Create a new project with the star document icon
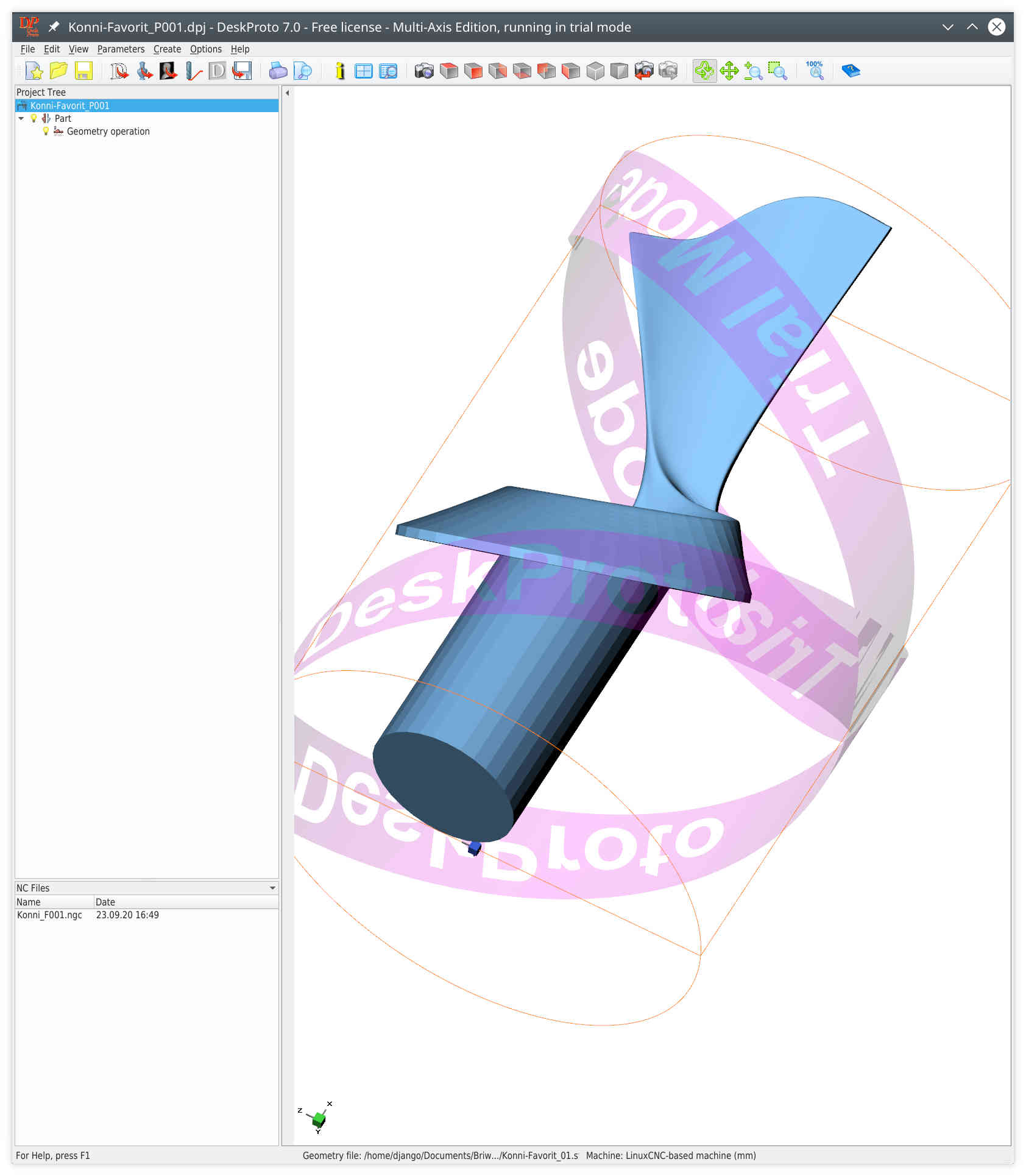This screenshot has width=1026, height=1176. tap(35, 71)
